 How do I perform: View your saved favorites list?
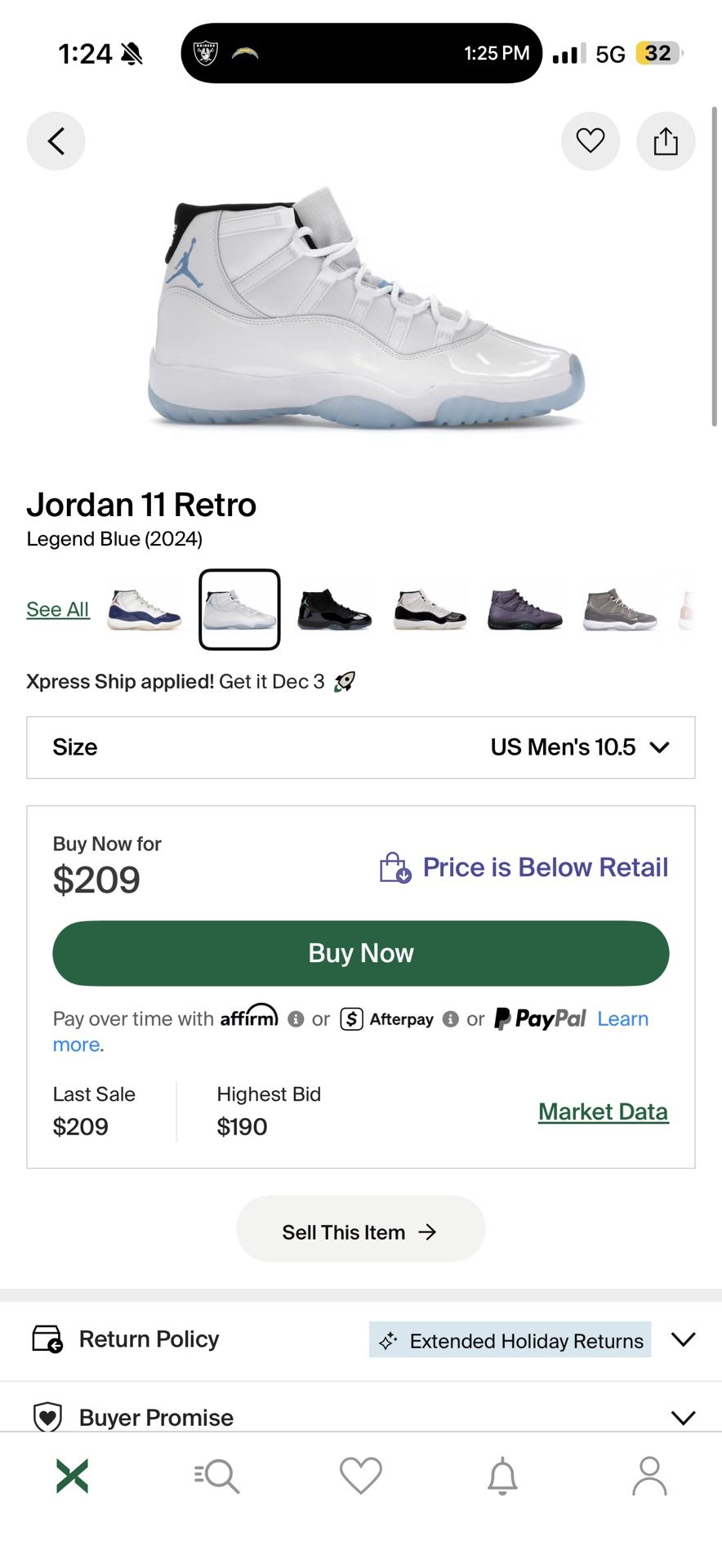coord(360,1480)
